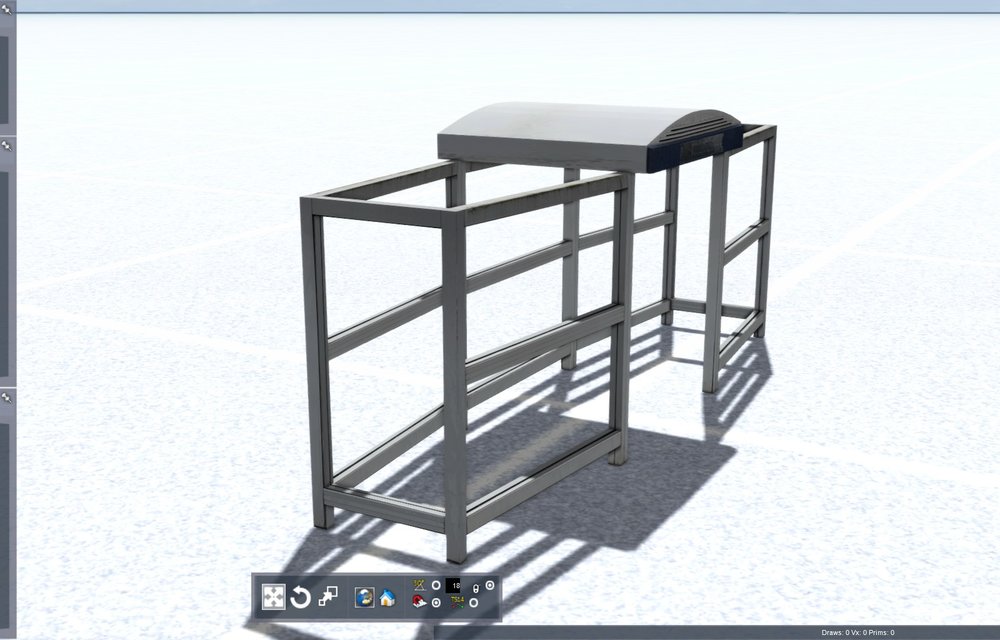Click the padlock lock icon
The width and height of the screenshot is (1000, 640).
475,588
